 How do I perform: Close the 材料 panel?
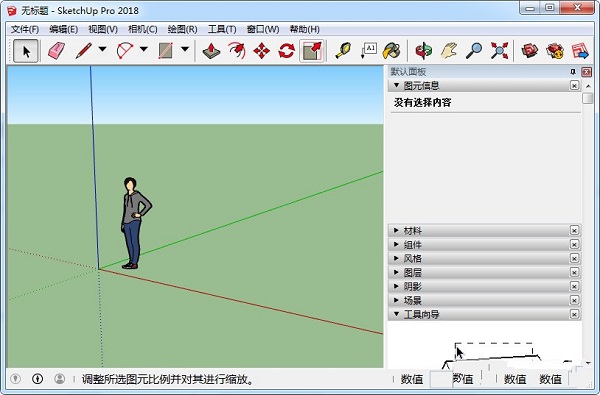[x=574, y=230]
